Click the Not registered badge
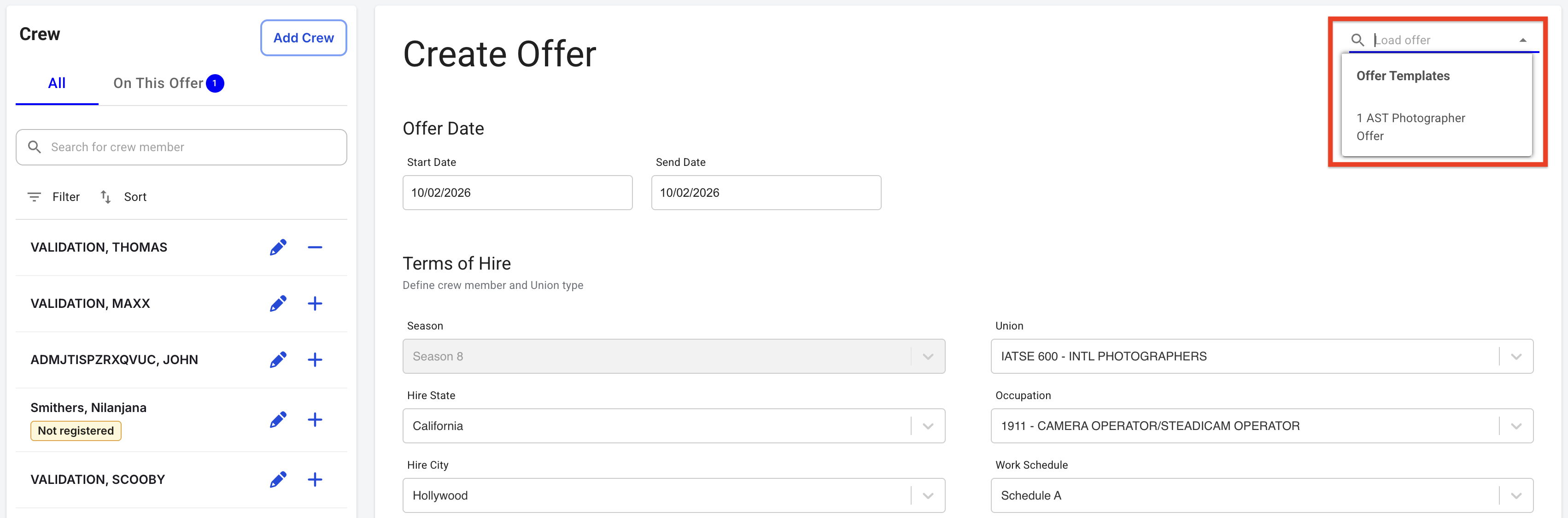Viewport: 1568px width, 518px height. point(76,430)
